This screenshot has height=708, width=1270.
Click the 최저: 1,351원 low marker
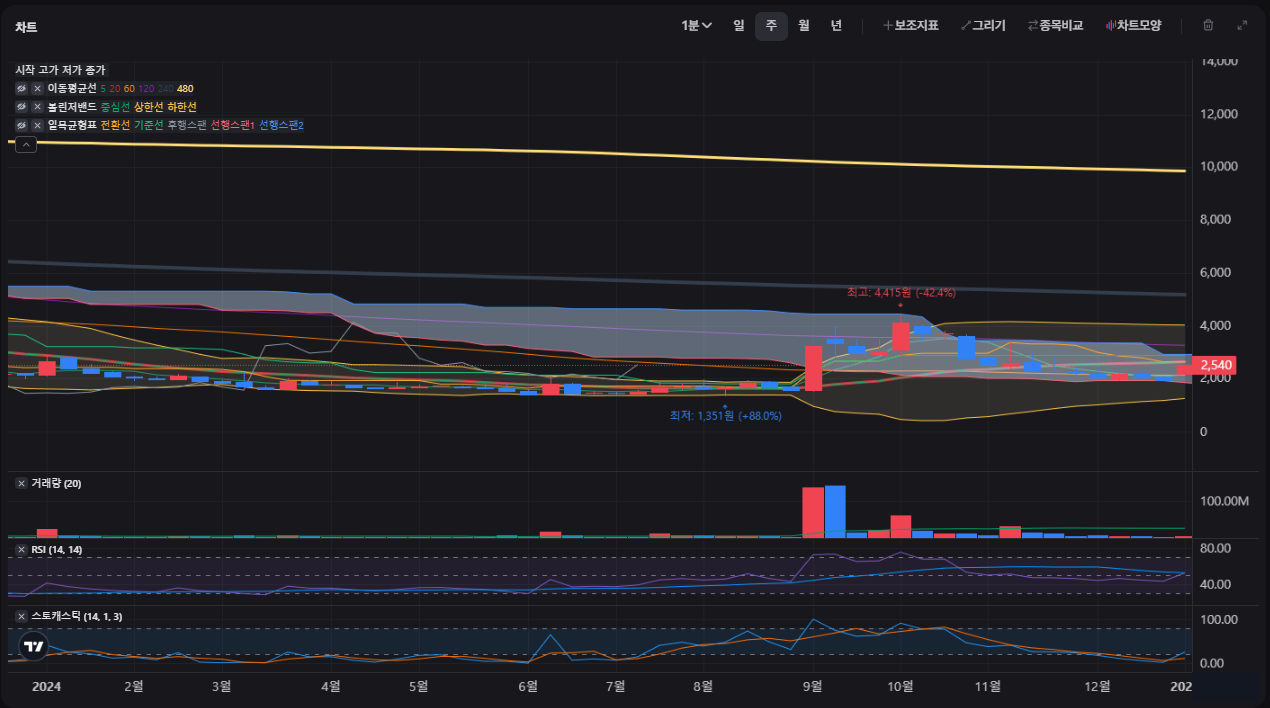point(725,415)
